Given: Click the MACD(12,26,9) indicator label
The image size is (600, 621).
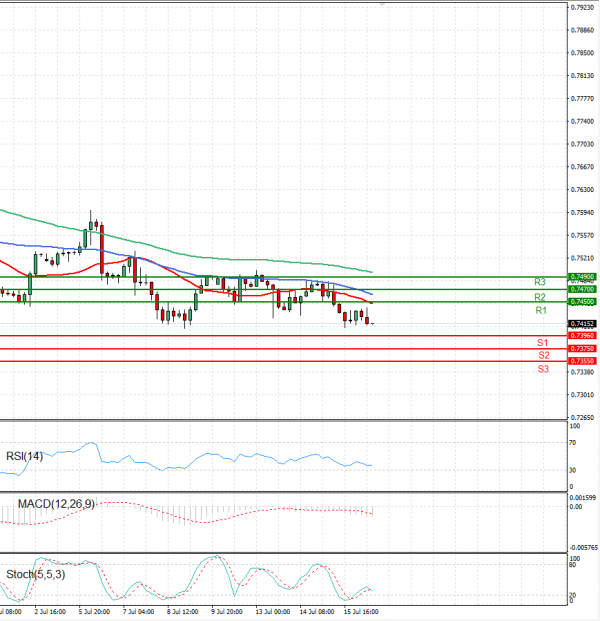Looking at the screenshot, I should point(56,504).
